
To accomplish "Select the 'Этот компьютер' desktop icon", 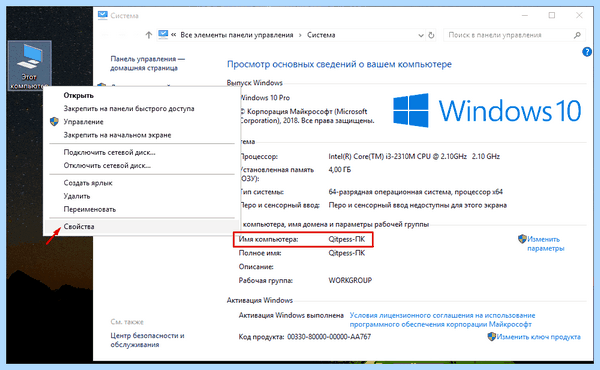I will (29, 65).
